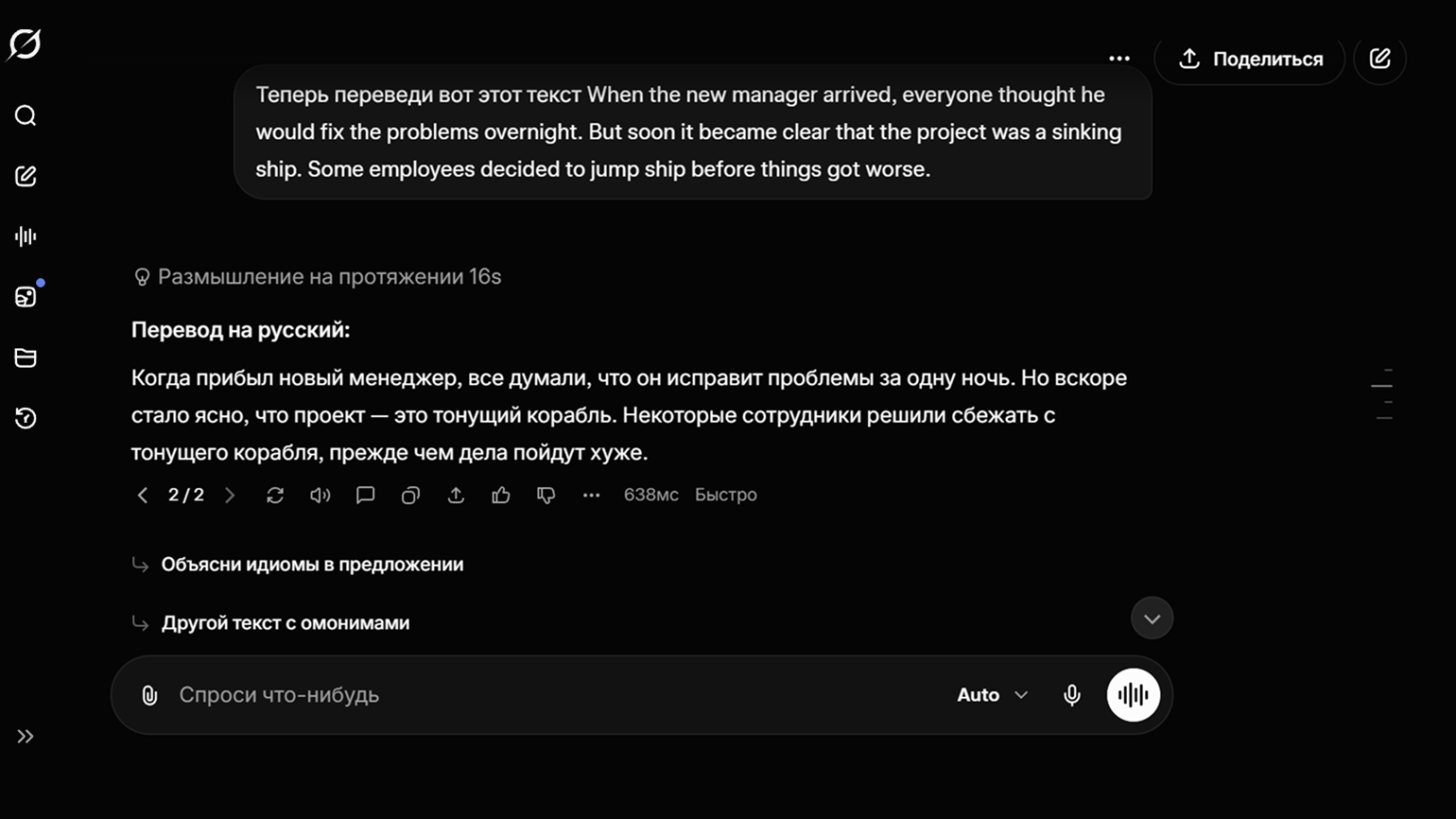Open the three-dot menu next to Поделиться

pyautogui.click(x=1119, y=59)
